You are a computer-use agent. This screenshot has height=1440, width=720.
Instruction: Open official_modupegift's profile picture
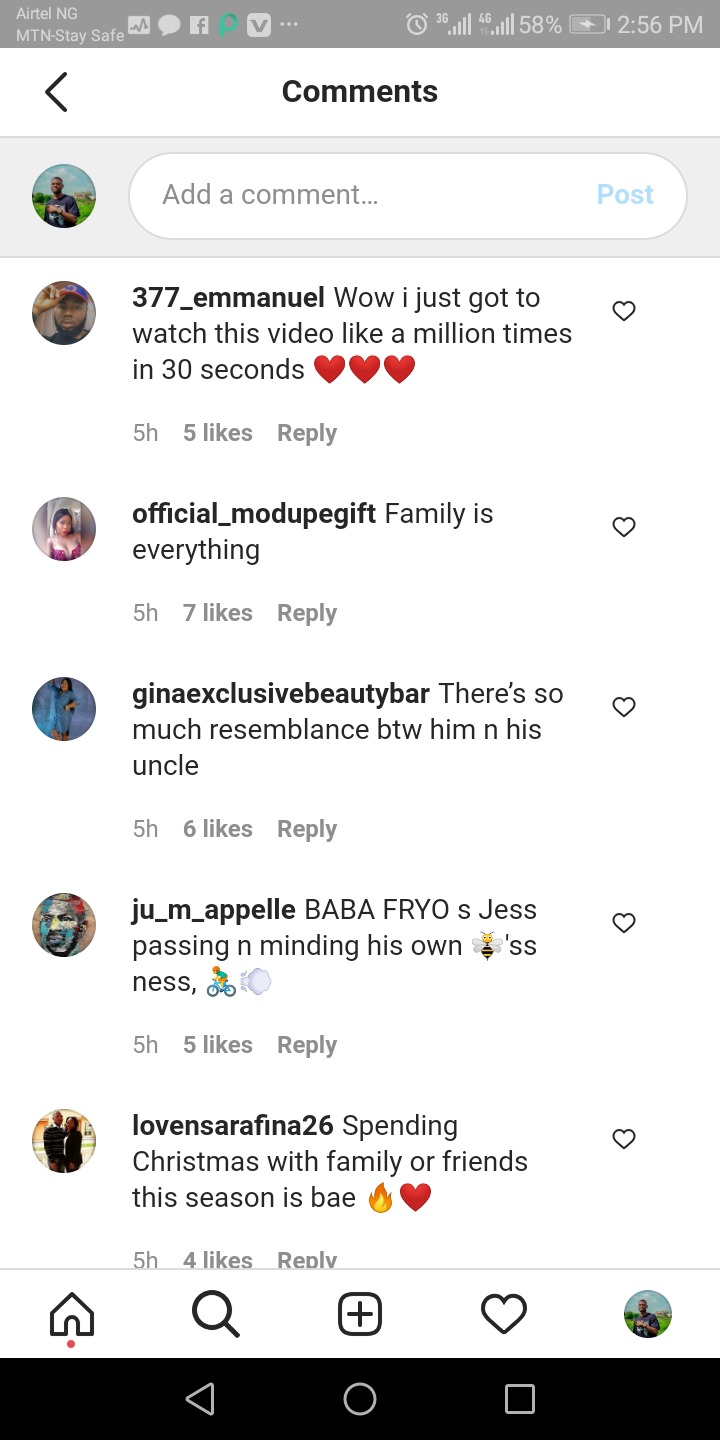click(x=64, y=529)
